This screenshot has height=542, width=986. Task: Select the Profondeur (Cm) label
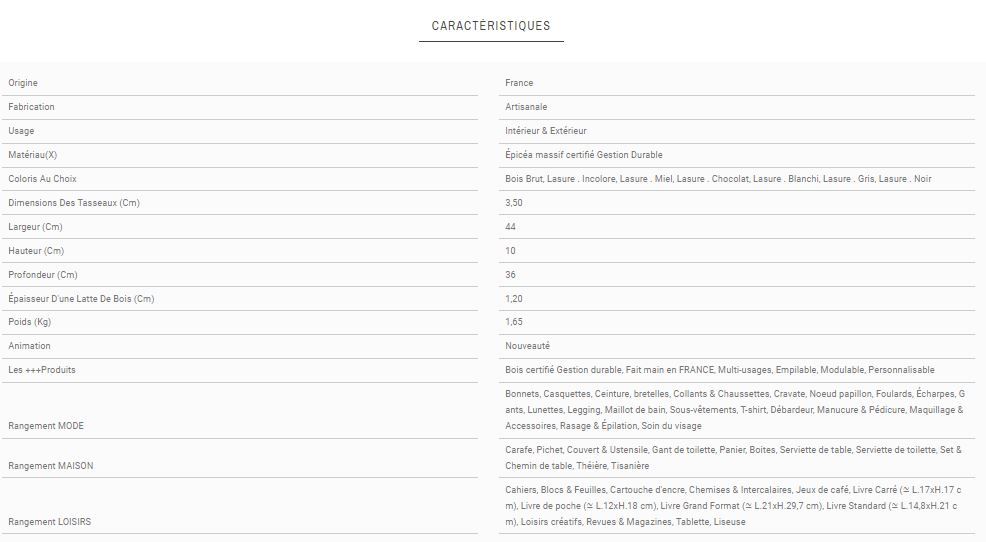(43, 275)
